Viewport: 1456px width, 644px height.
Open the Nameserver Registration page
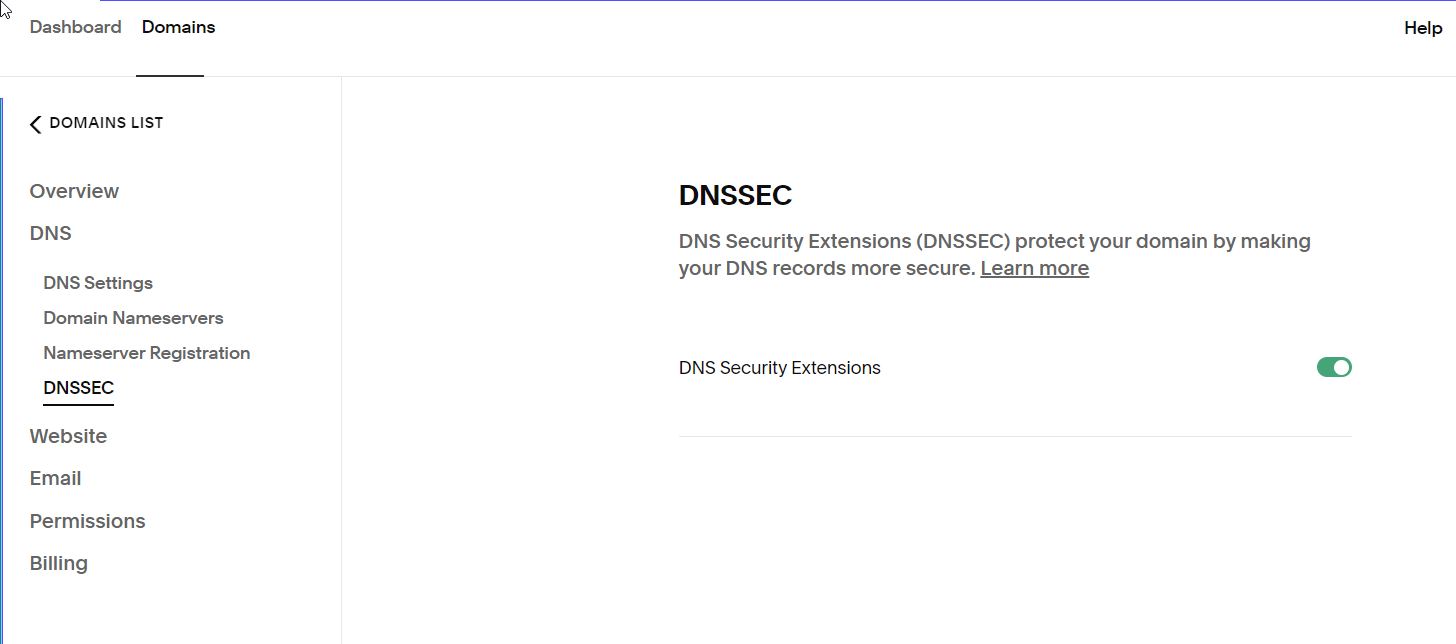(x=147, y=353)
